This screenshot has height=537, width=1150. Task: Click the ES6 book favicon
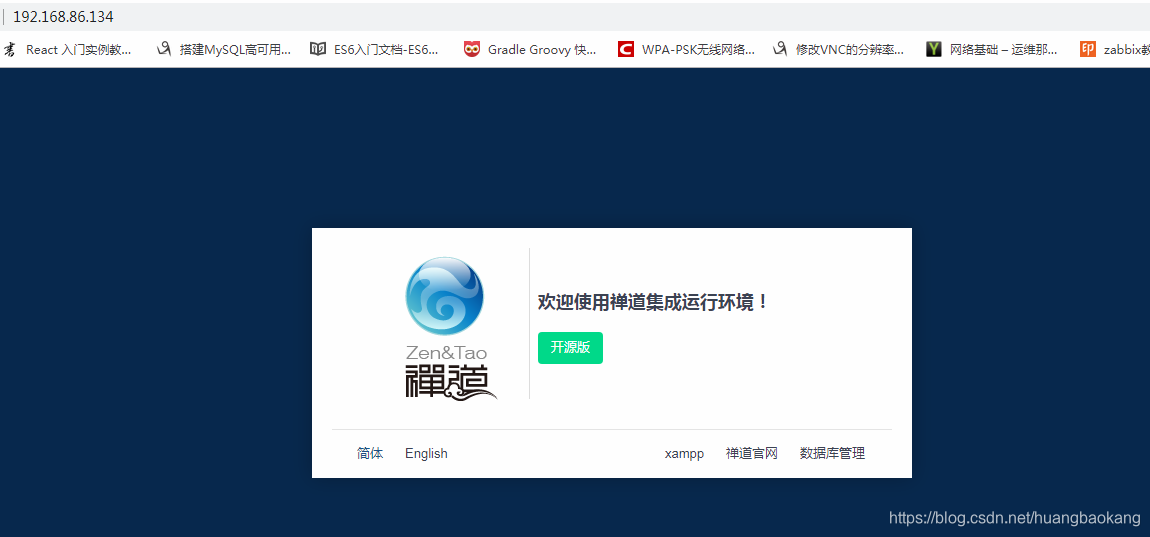coord(318,50)
